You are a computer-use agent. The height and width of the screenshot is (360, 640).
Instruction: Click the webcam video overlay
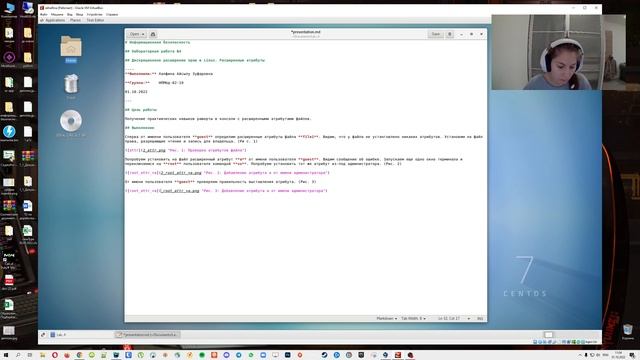pyautogui.click(x=558, y=52)
